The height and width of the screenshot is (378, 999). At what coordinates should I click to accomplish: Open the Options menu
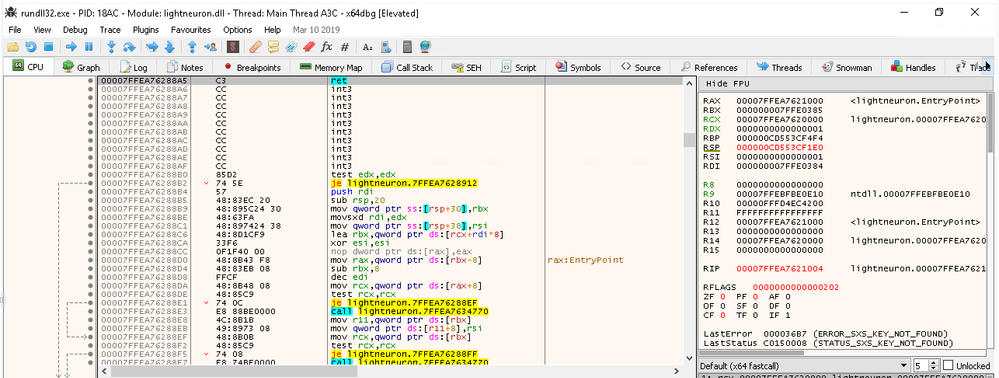tap(238, 30)
